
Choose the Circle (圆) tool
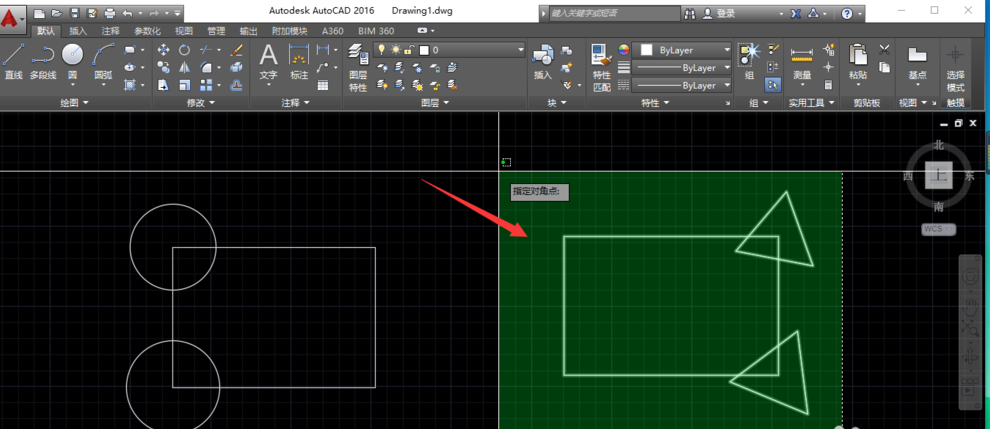click(x=72, y=60)
